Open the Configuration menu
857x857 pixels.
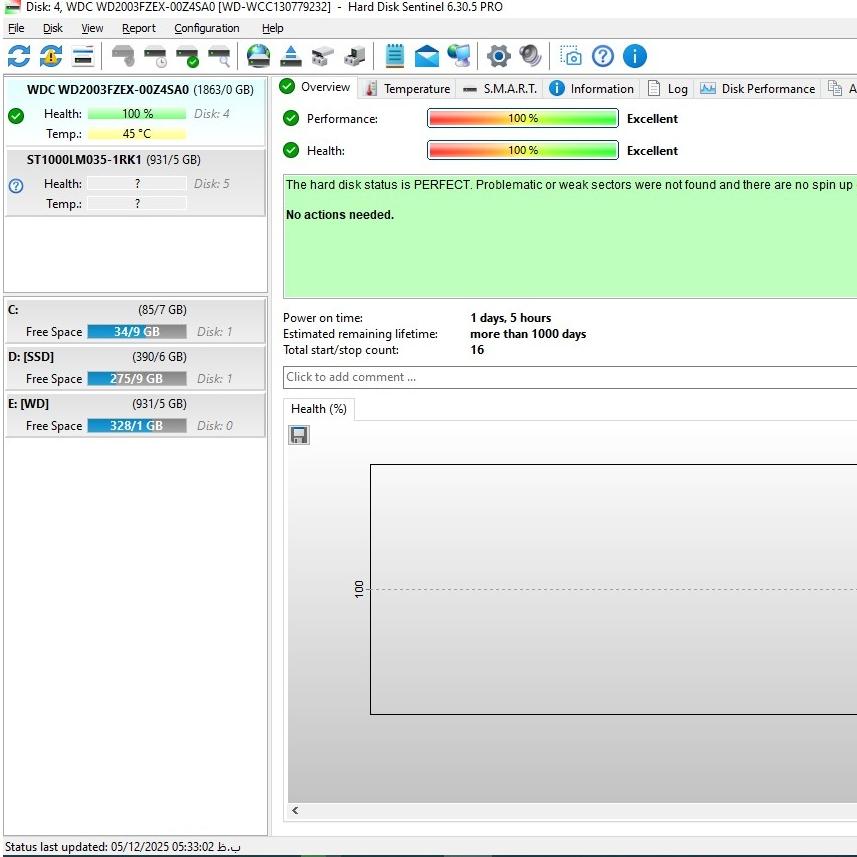coord(206,28)
